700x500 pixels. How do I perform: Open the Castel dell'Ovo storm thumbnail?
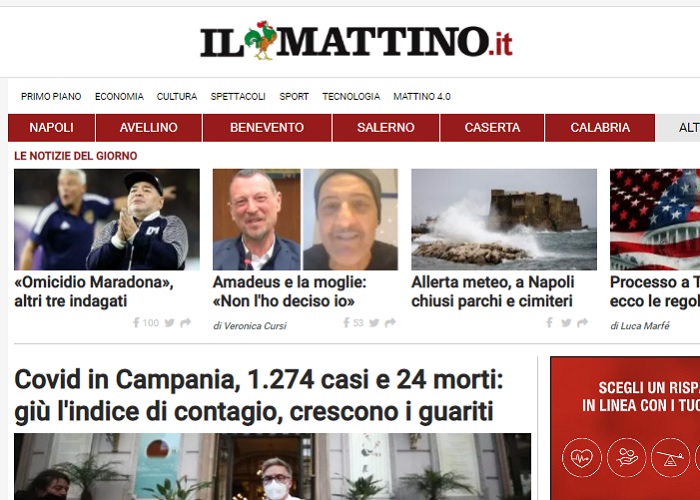pyautogui.click(x=504, y=219)
